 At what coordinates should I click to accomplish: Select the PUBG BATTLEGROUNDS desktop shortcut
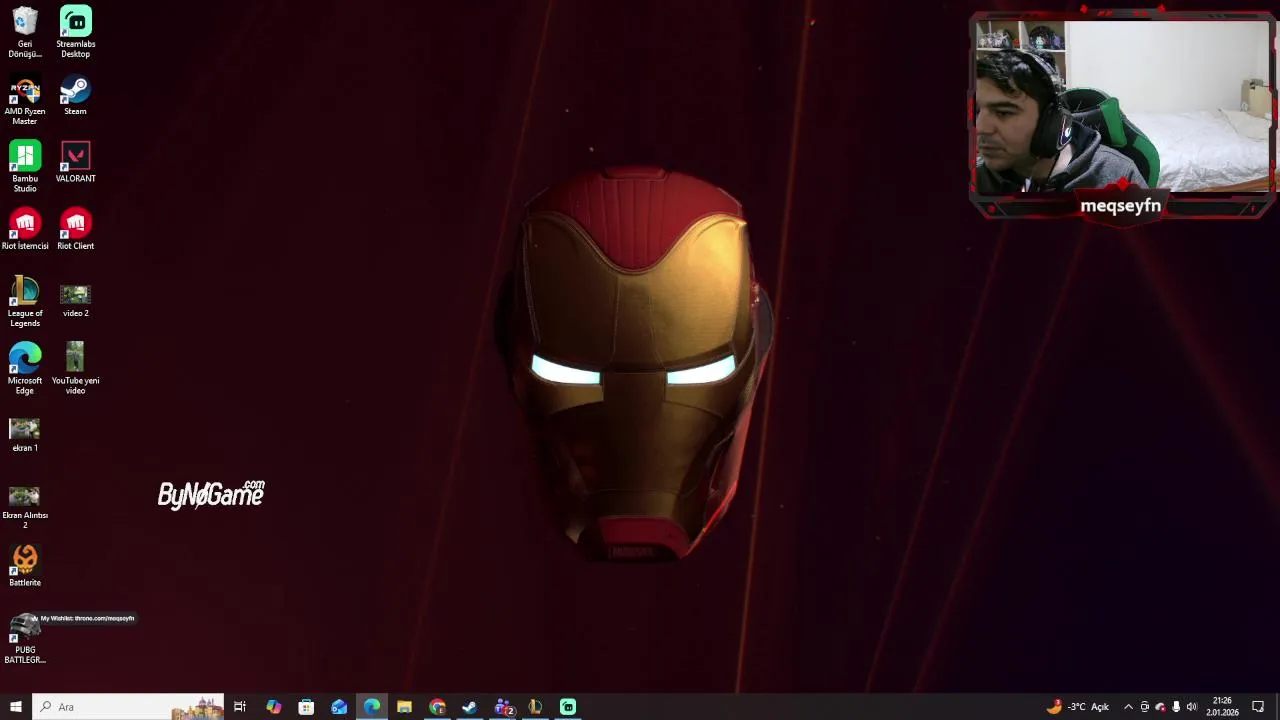click(25, 639)
